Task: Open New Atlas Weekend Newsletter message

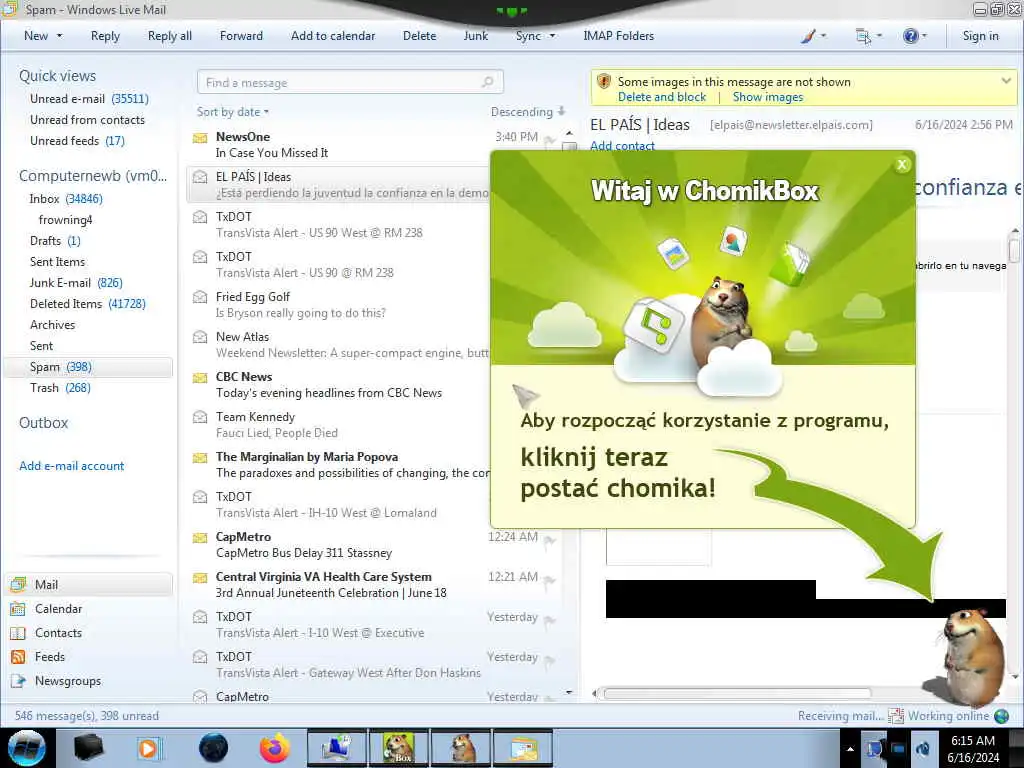Action: pyautogui.click(x=340, y=344)
